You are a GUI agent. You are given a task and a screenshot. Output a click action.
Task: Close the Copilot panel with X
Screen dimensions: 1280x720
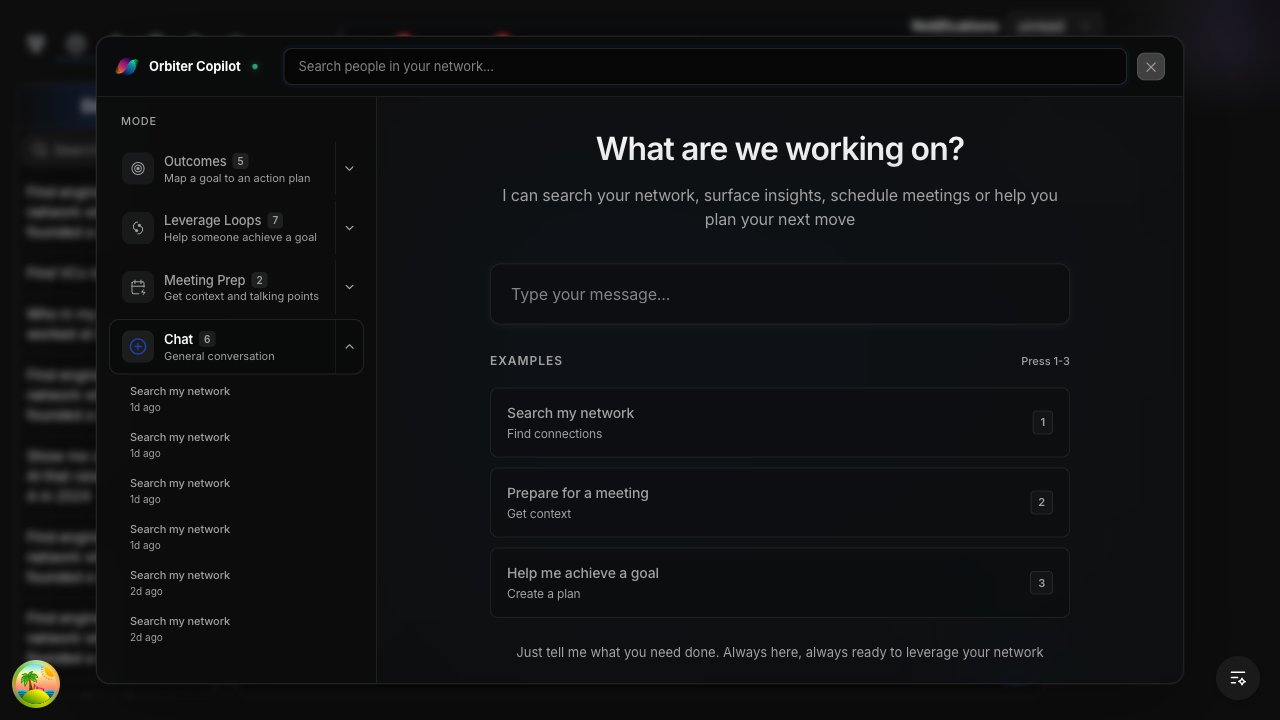point(1151,67)
